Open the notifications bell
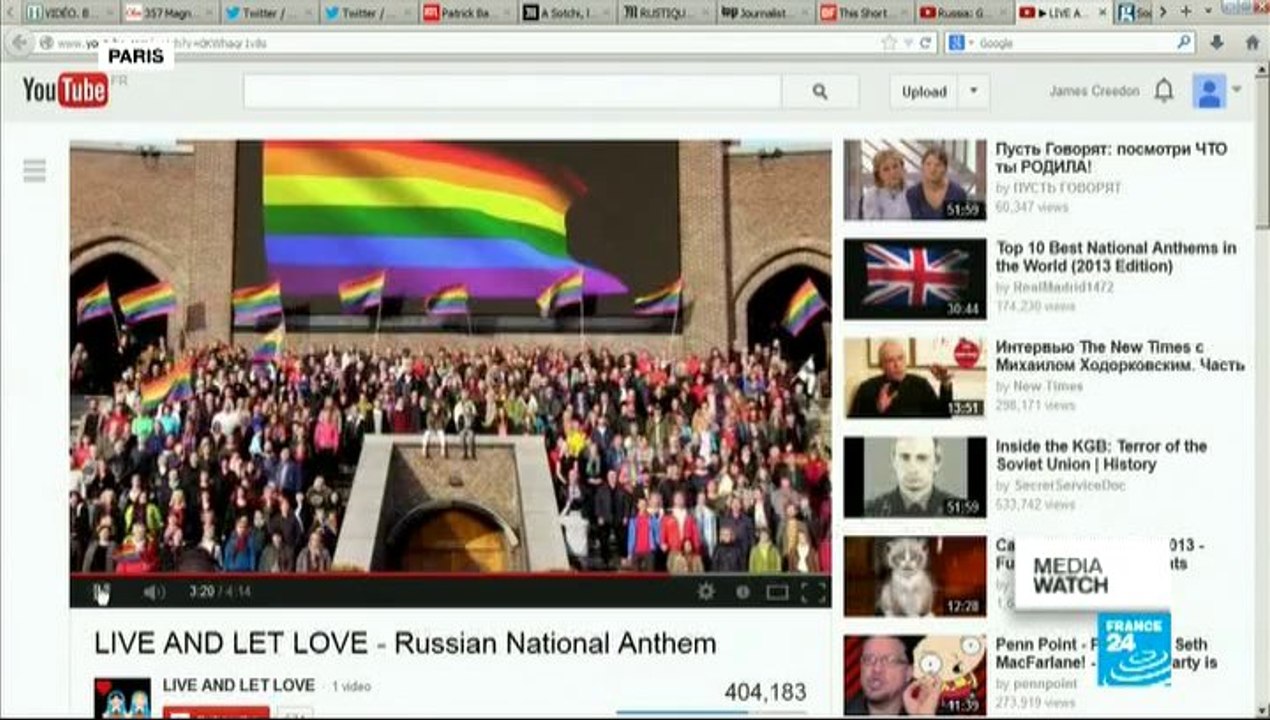The image size is (1270, 720). 1164,91
